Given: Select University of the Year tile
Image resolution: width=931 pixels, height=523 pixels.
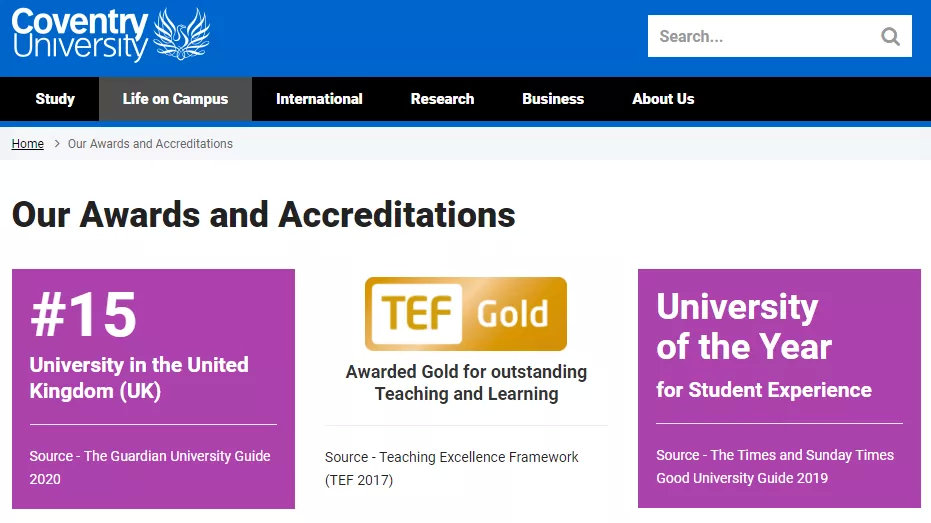Looking at the screenshot, I should [x=779, y=388].
